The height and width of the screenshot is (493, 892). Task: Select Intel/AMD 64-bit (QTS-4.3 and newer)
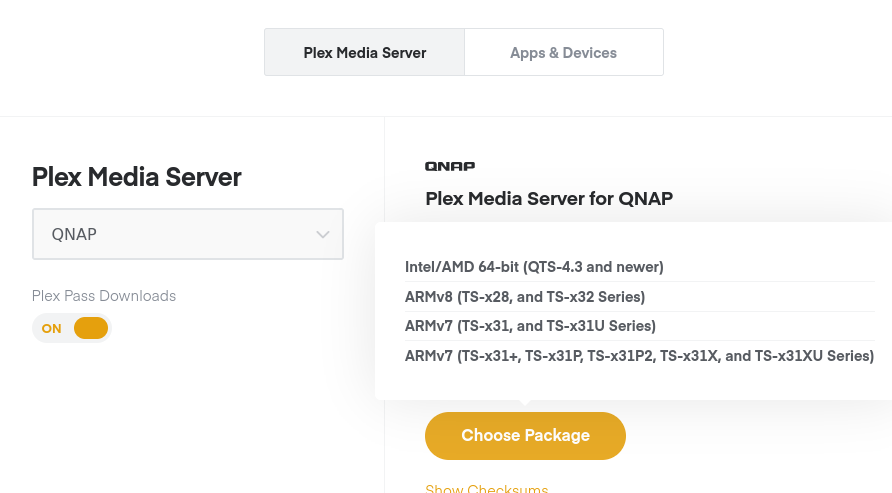pyautogui.click(x=534, y=267)
